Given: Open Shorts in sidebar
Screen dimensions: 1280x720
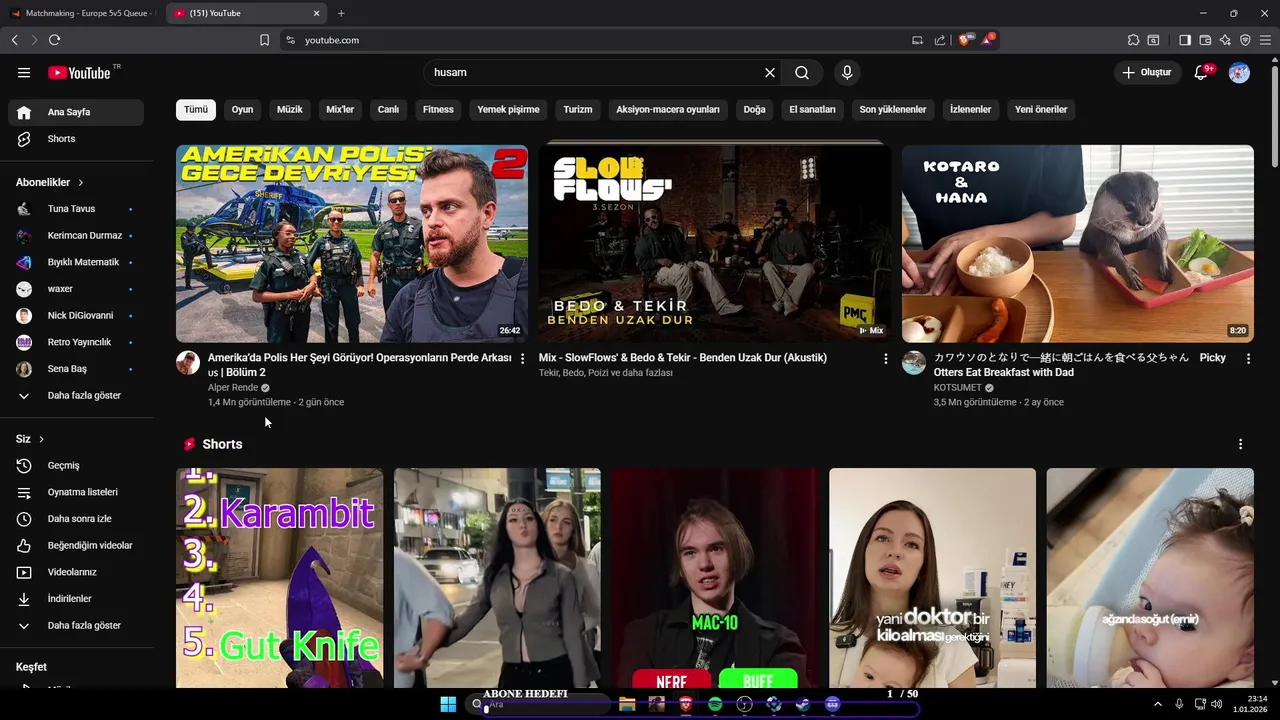Looking at the screenshot, I should [x=76, y=139].
